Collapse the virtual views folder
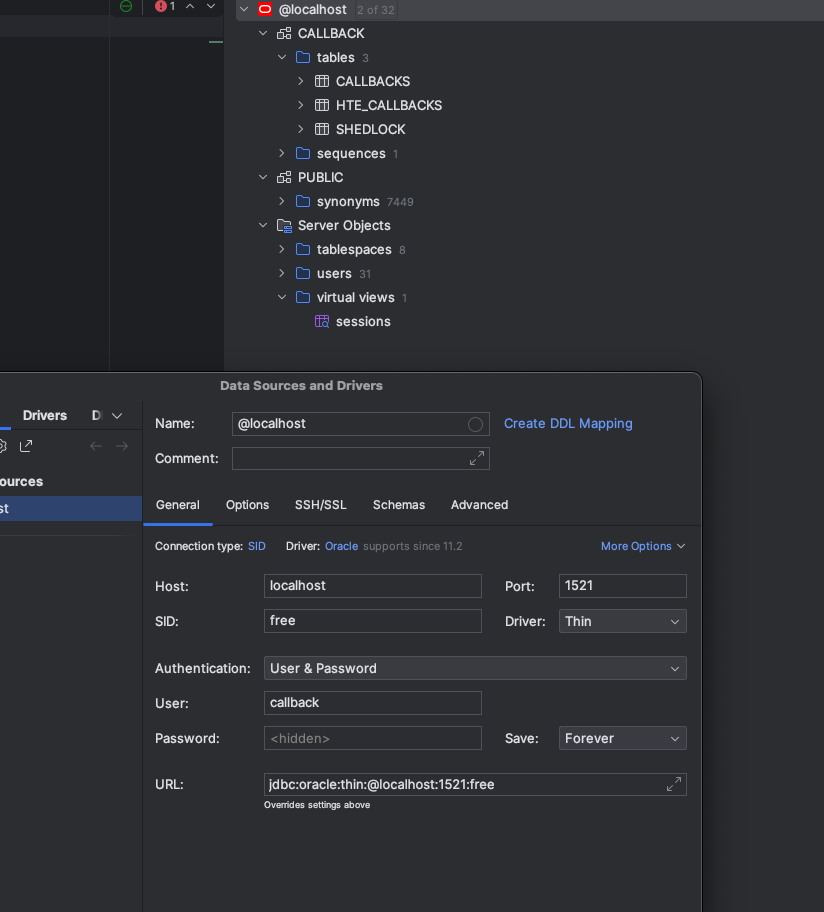The image size is (824, 912). pos(282,297)
